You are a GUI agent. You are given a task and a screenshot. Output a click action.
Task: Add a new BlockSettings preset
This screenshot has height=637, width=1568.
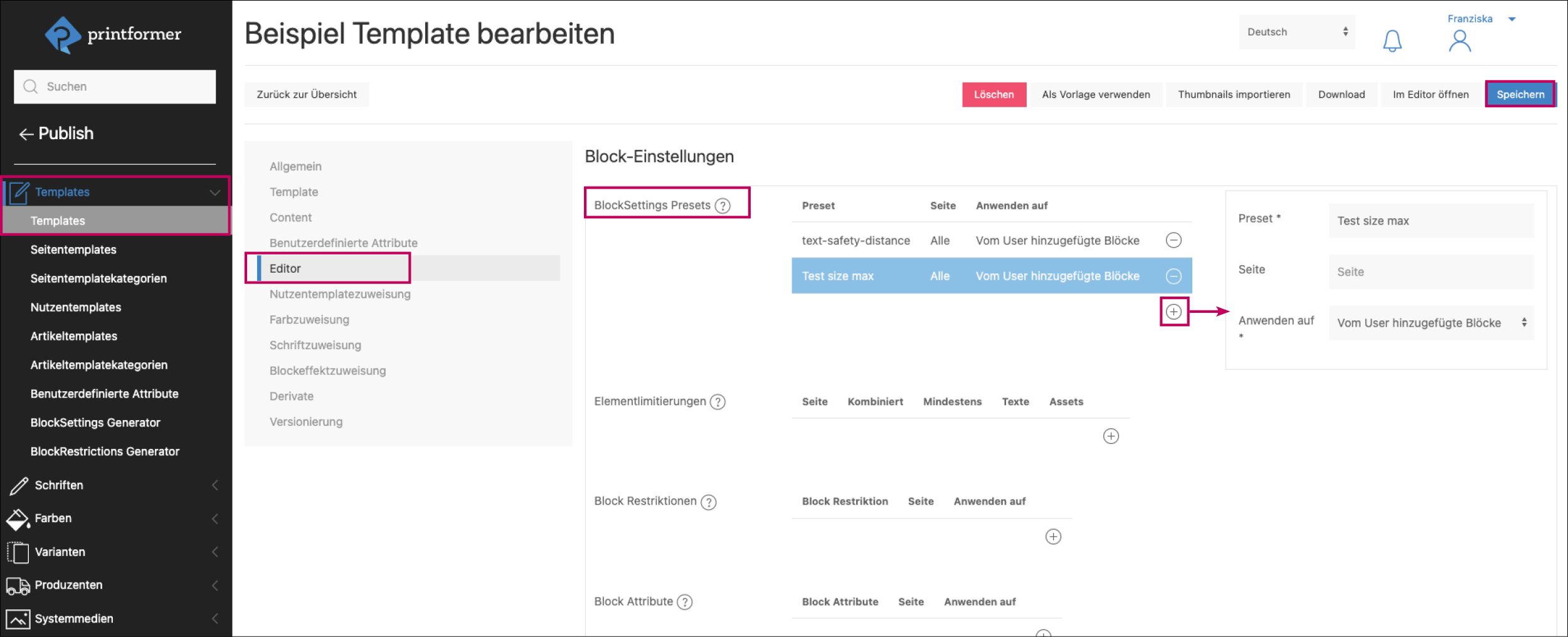click(1173, 312)
